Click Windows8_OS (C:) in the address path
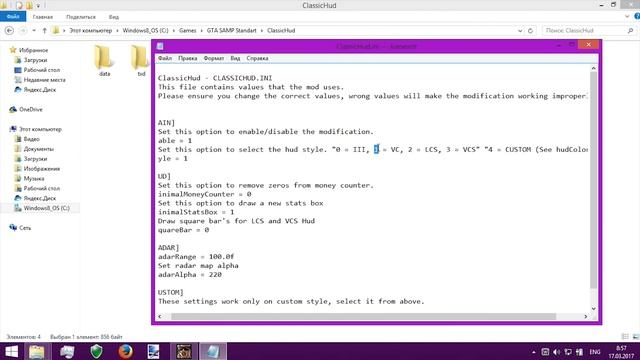 145,31
